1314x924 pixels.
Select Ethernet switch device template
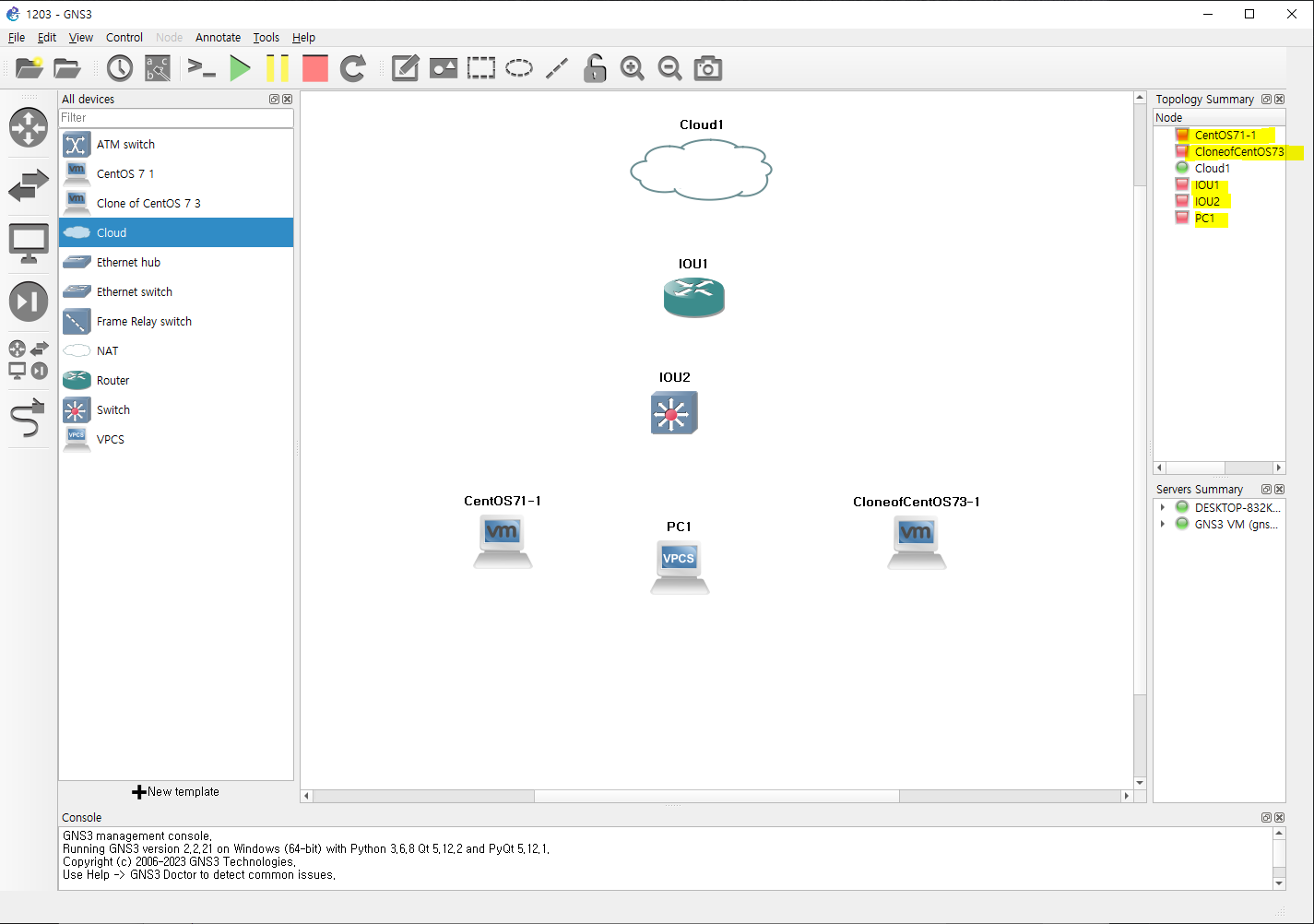pos(176,291)
